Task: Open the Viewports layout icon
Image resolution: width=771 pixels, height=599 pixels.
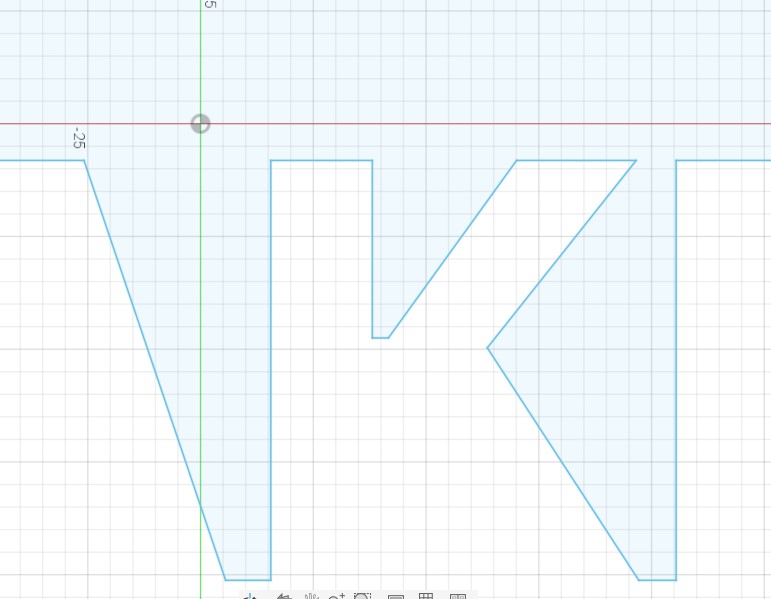Action: (x=457, y=596)
